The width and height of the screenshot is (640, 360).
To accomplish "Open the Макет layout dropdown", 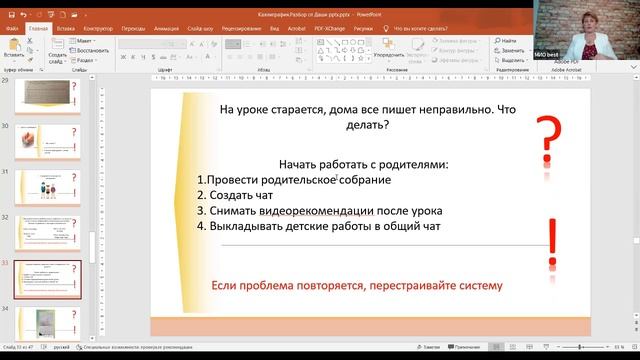I will 83,41.
